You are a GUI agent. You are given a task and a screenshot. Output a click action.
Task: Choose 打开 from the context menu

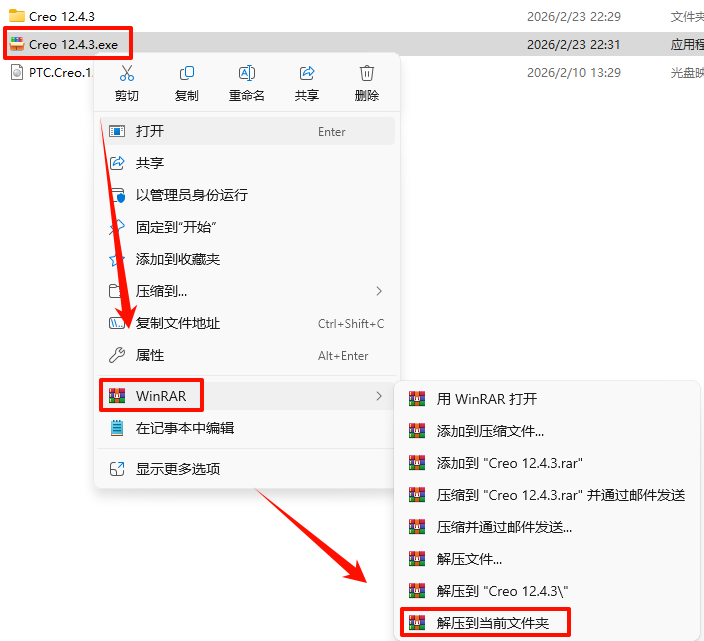[x=247, y=131]
